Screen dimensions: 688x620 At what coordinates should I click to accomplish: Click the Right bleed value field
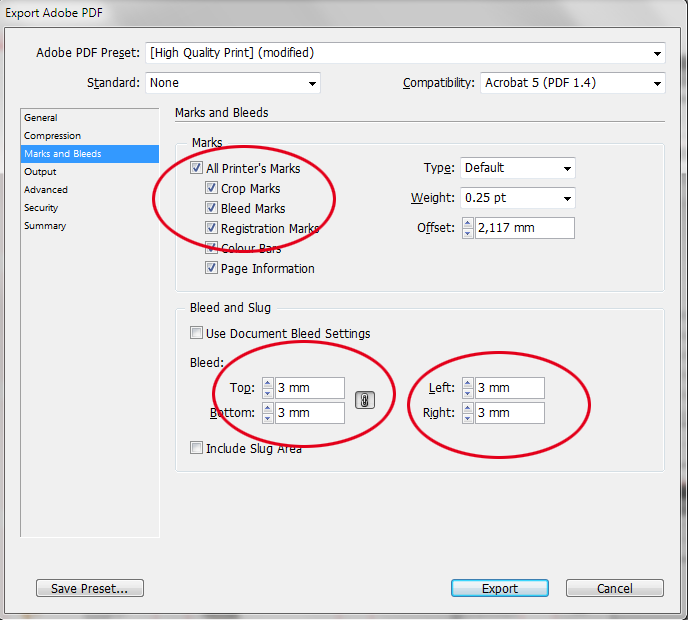(509, 413)
